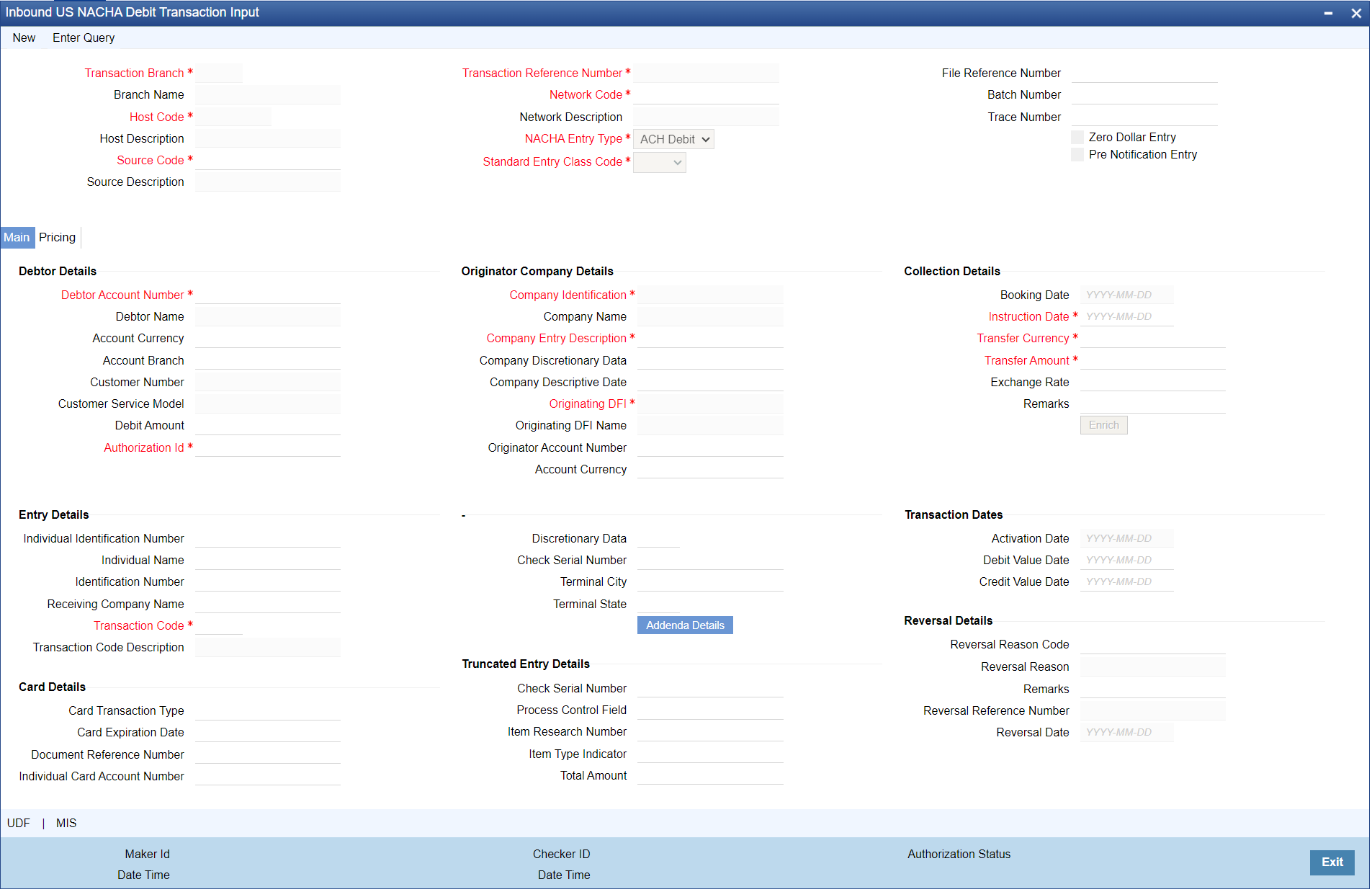Click the Activation Date field

[1126, 538]
